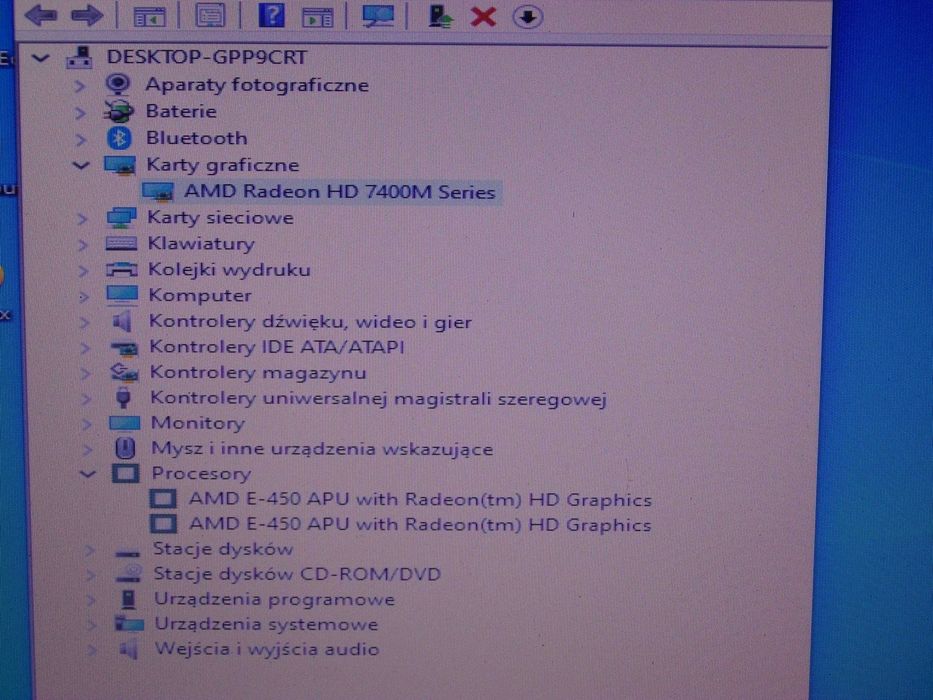Select Urządzenia systemowe label

[266, 624]
